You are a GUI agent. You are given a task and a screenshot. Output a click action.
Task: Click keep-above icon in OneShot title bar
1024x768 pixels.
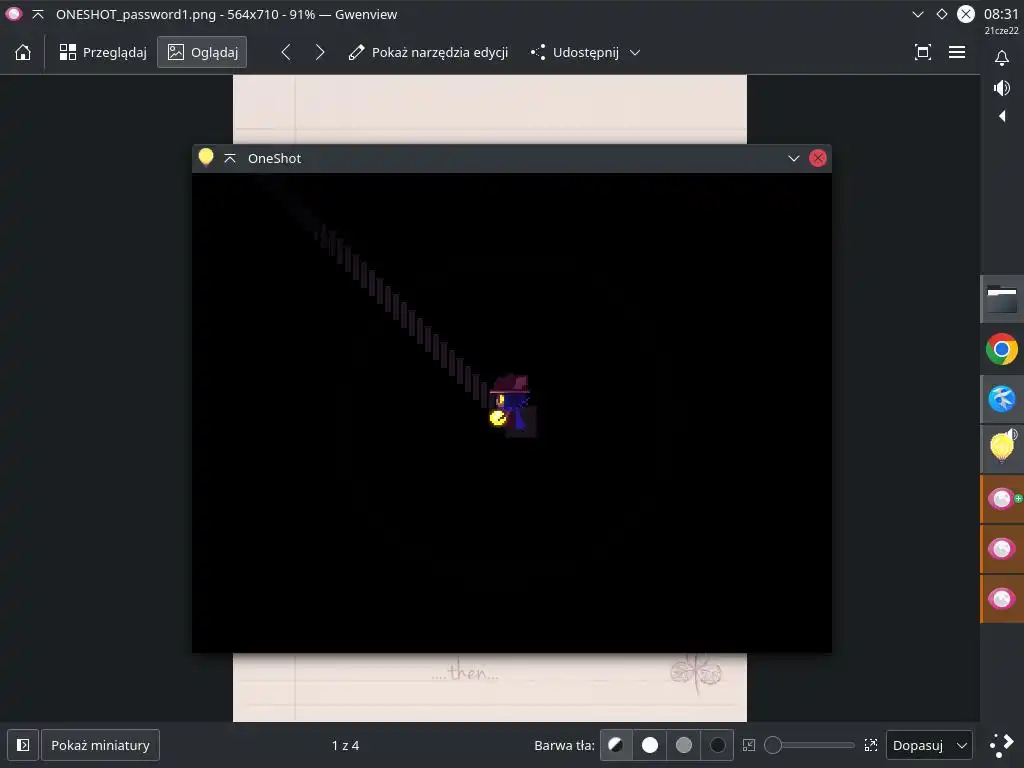tap(230, 158)
